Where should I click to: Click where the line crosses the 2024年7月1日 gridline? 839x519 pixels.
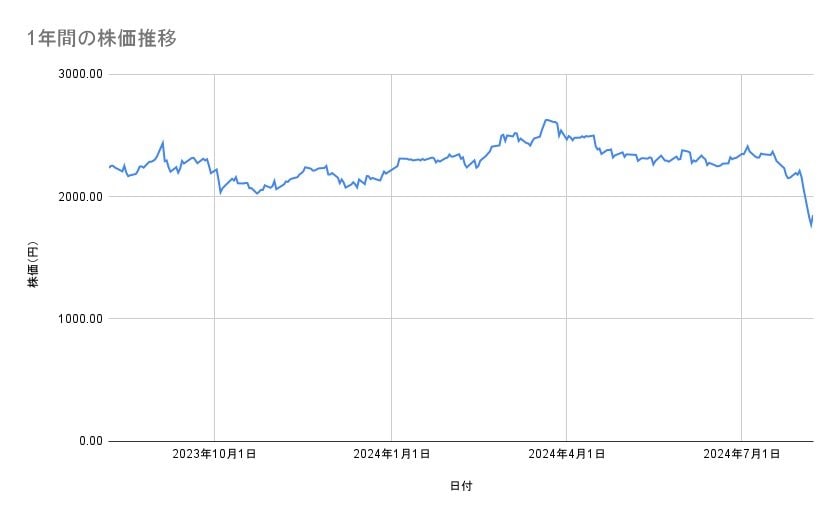[741, 152]
